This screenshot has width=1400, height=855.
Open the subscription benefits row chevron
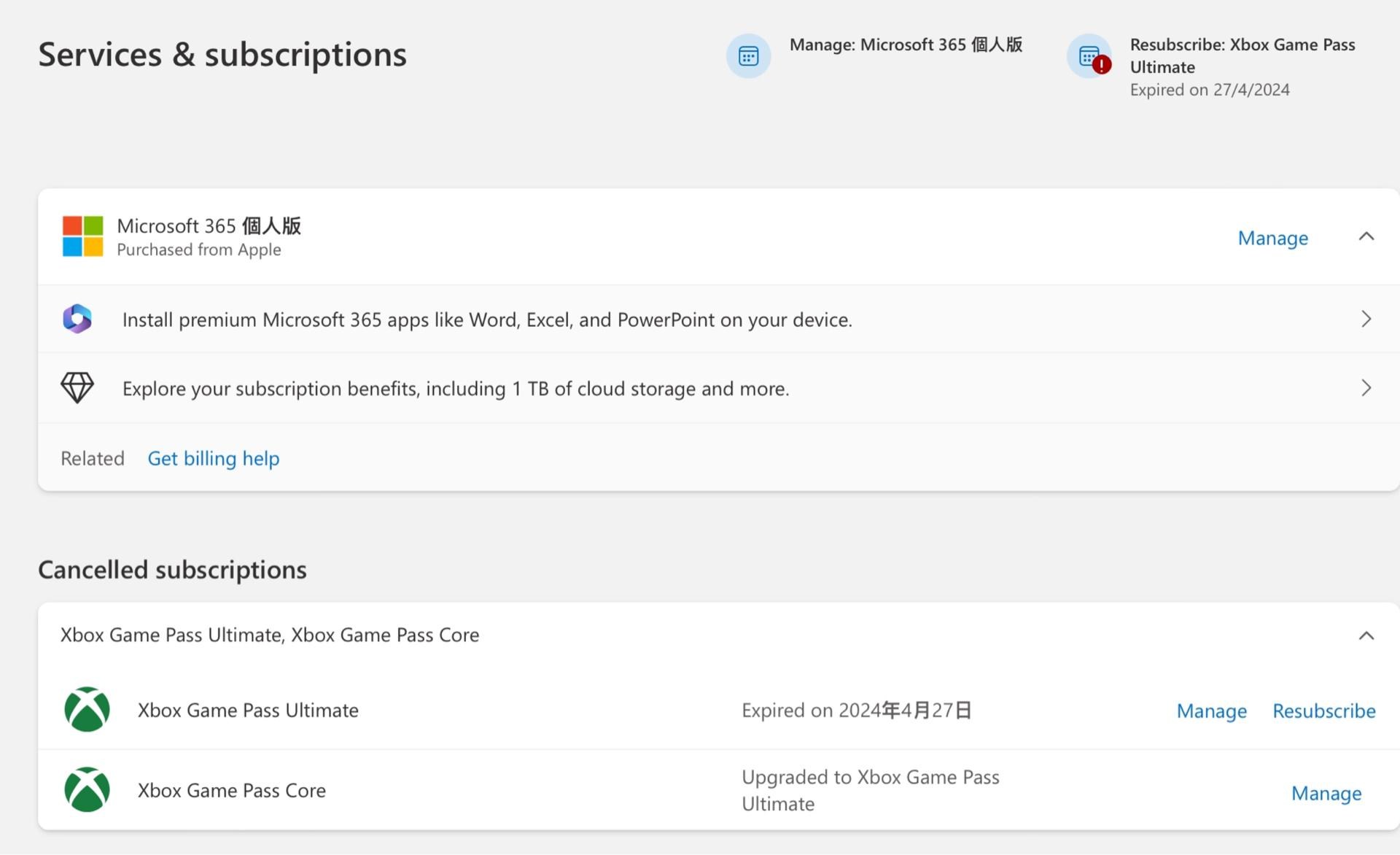tap(1365, 387)
